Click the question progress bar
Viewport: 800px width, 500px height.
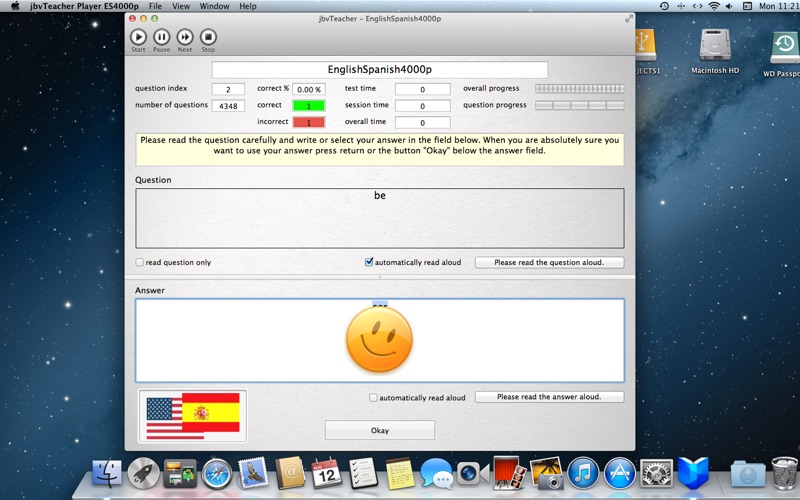(x=580, y=106)
